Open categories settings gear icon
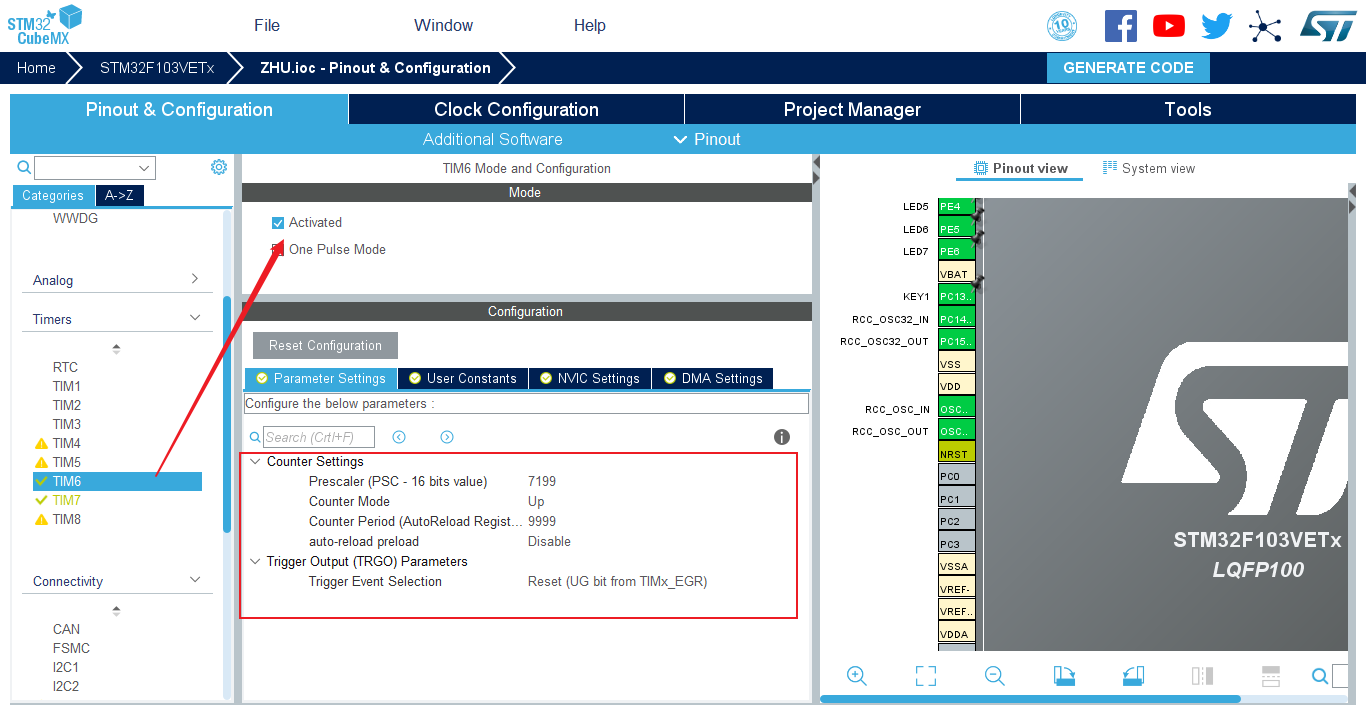The width and height of the screenshot is (1366, 715). (x=219, y=167)
